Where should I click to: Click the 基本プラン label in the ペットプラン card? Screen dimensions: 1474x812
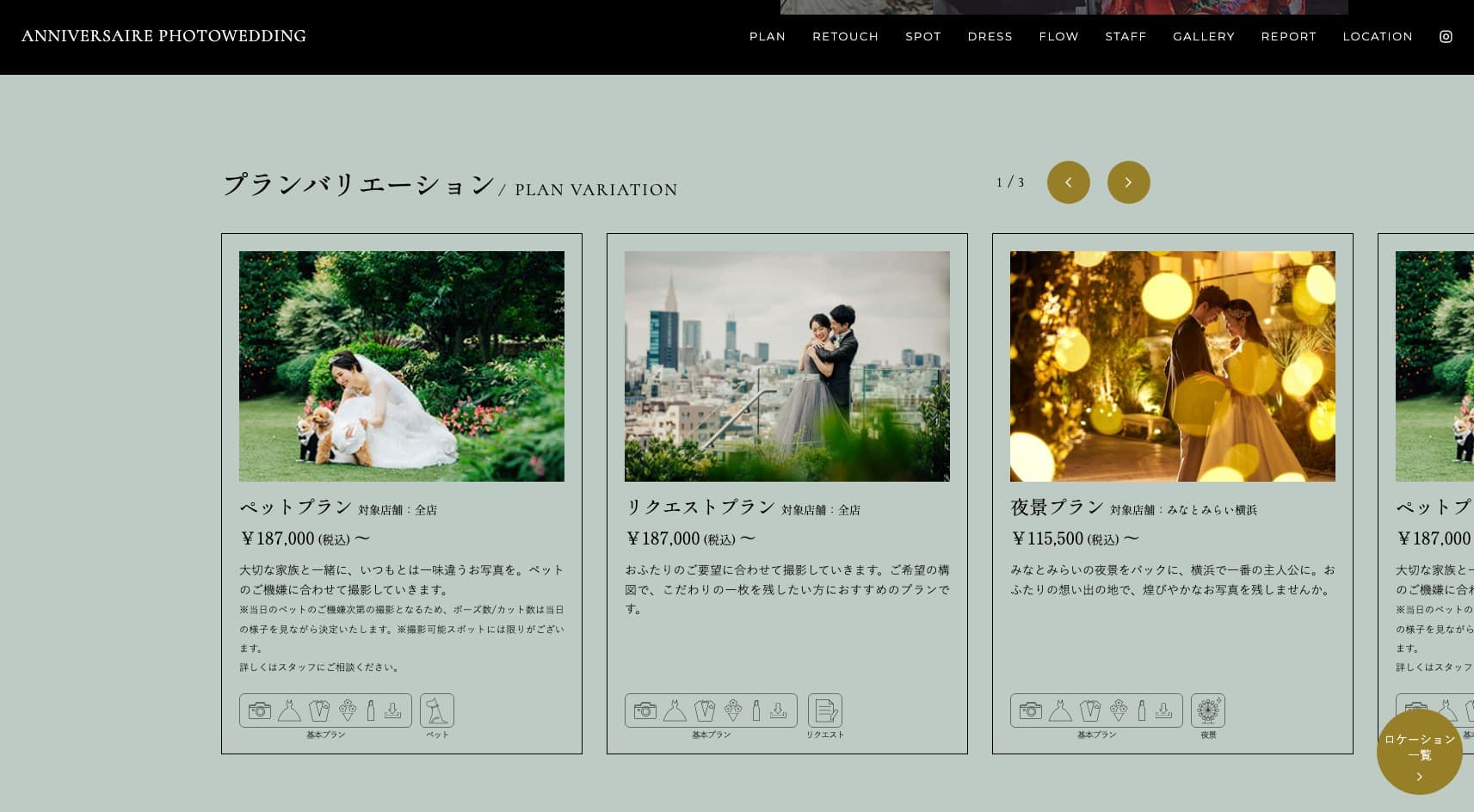pyautogui.click(x=326, y=735)
